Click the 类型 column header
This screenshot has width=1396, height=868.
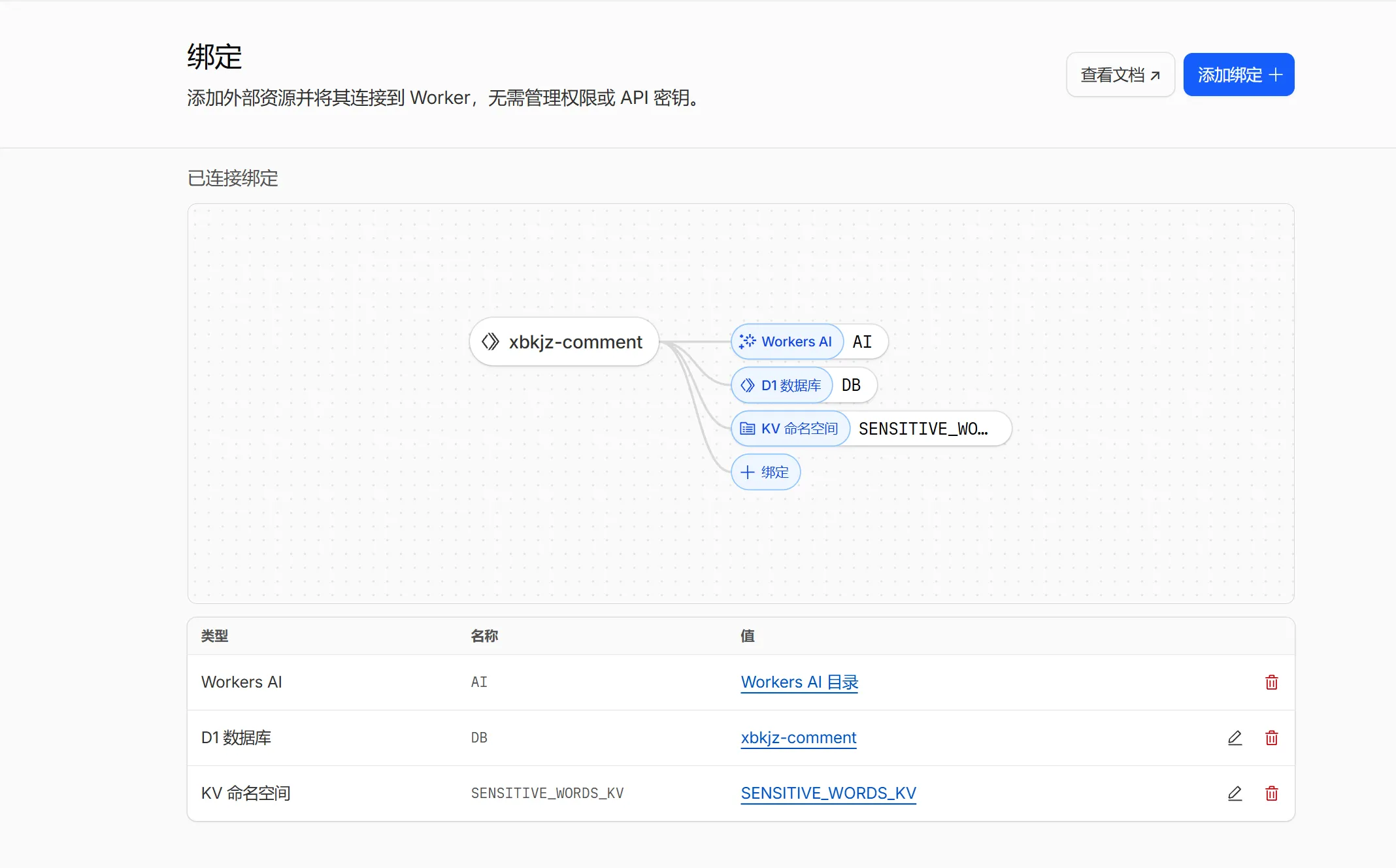tap(214, 636)
